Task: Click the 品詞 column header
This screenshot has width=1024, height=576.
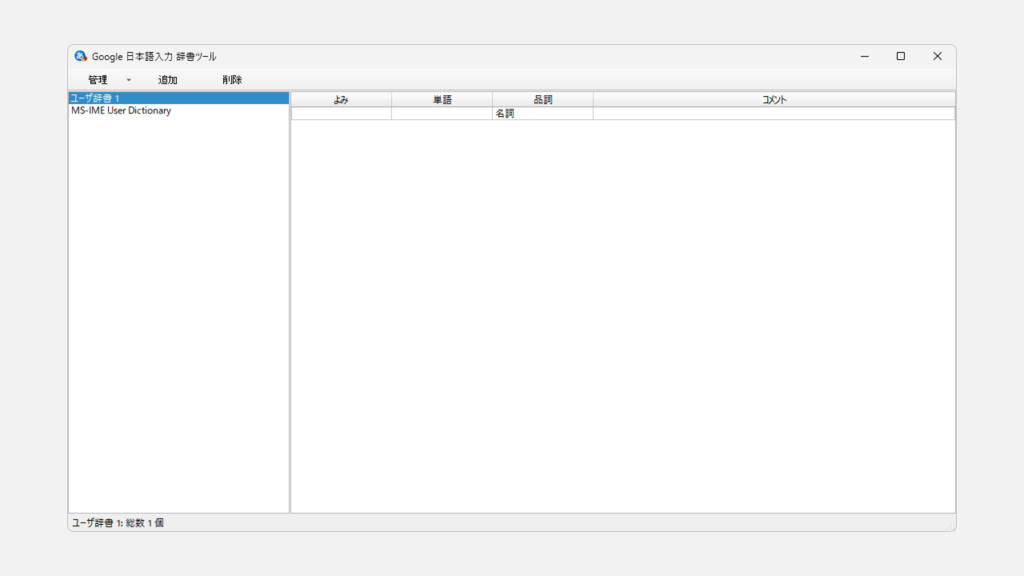Action: (542, 100)
